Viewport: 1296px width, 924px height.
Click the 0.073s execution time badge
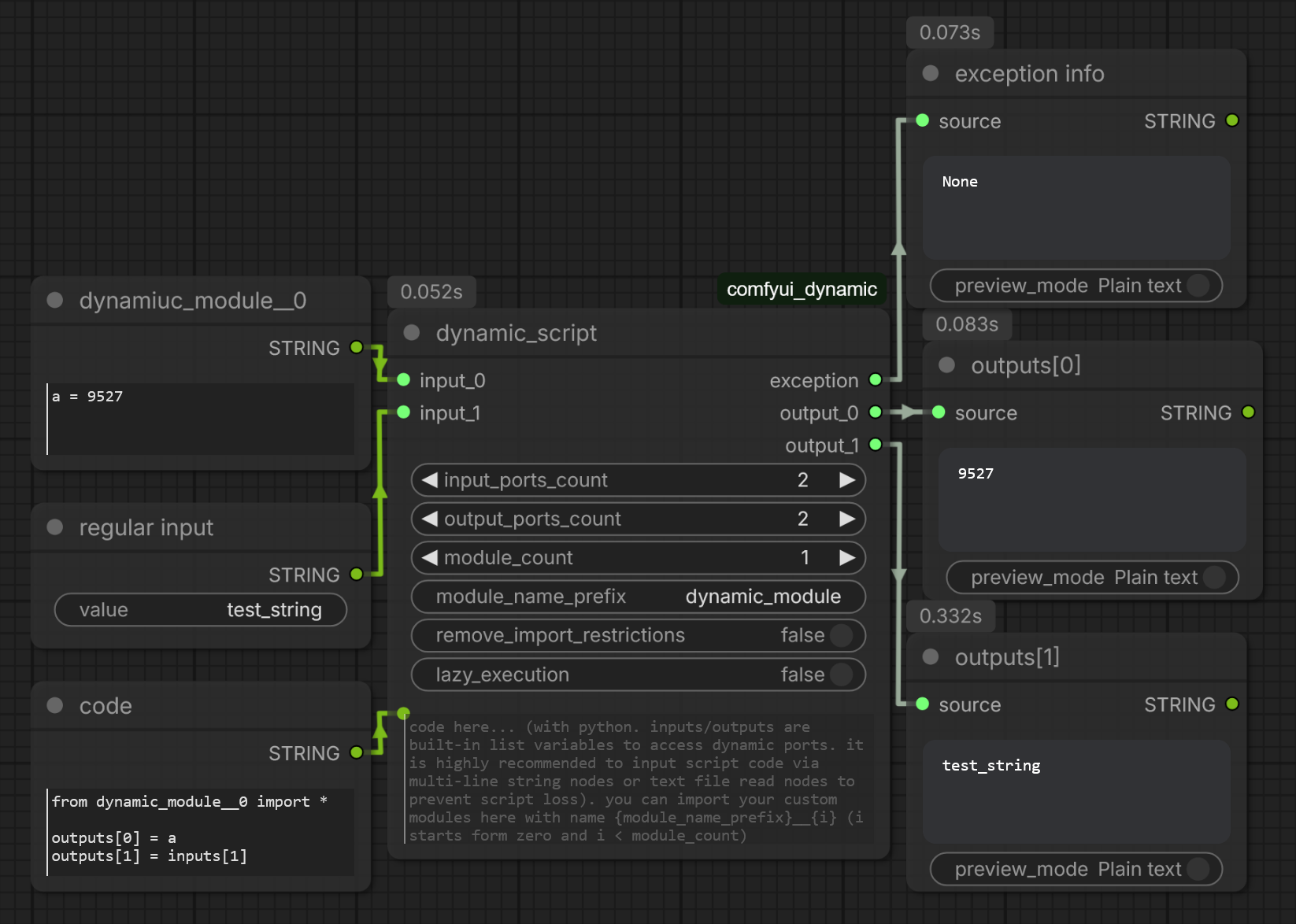[950, 32]
